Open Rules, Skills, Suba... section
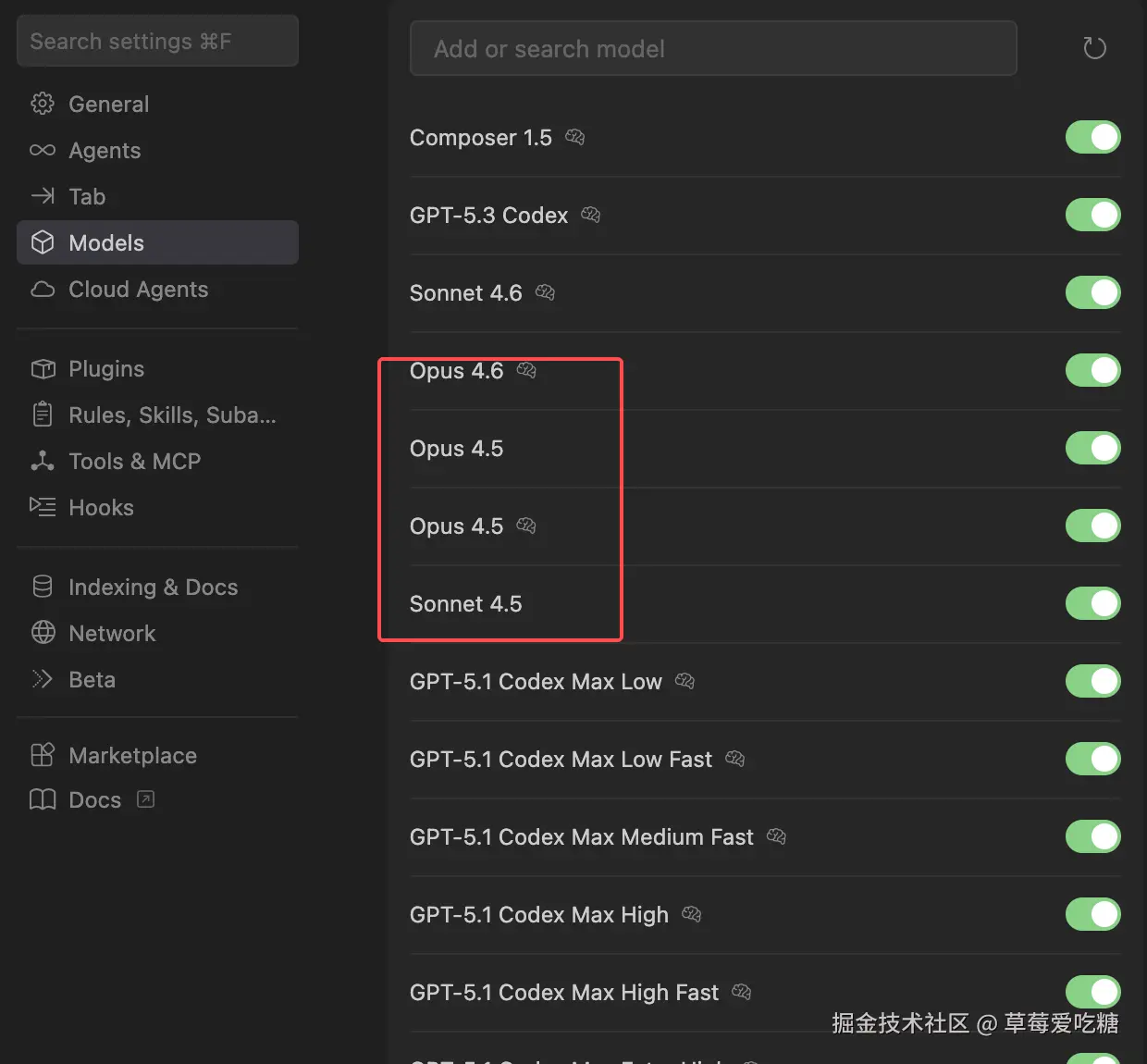The image size is (1147, 1064). pyautogui.click(x=157, y=414)
